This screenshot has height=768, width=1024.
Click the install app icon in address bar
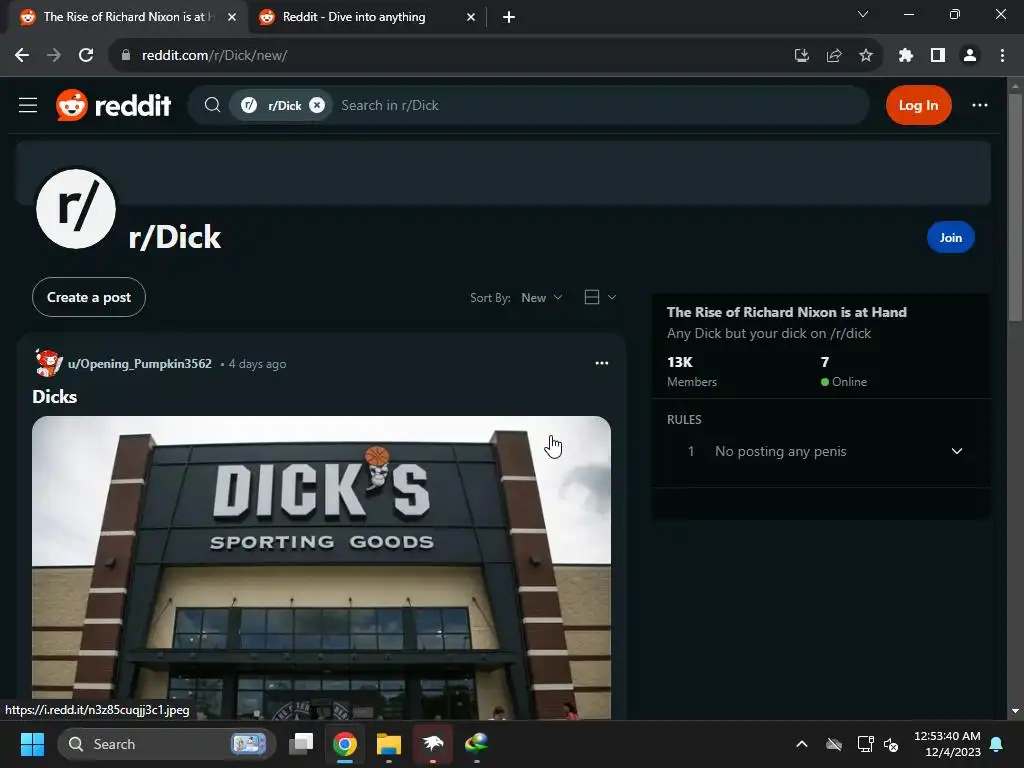[801, 56]
